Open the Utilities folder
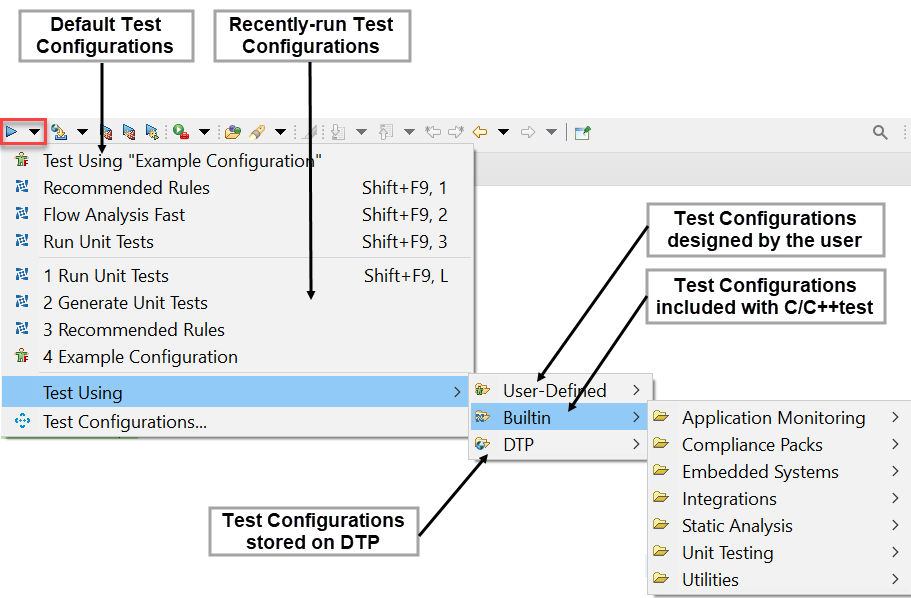 coord(779,579)
